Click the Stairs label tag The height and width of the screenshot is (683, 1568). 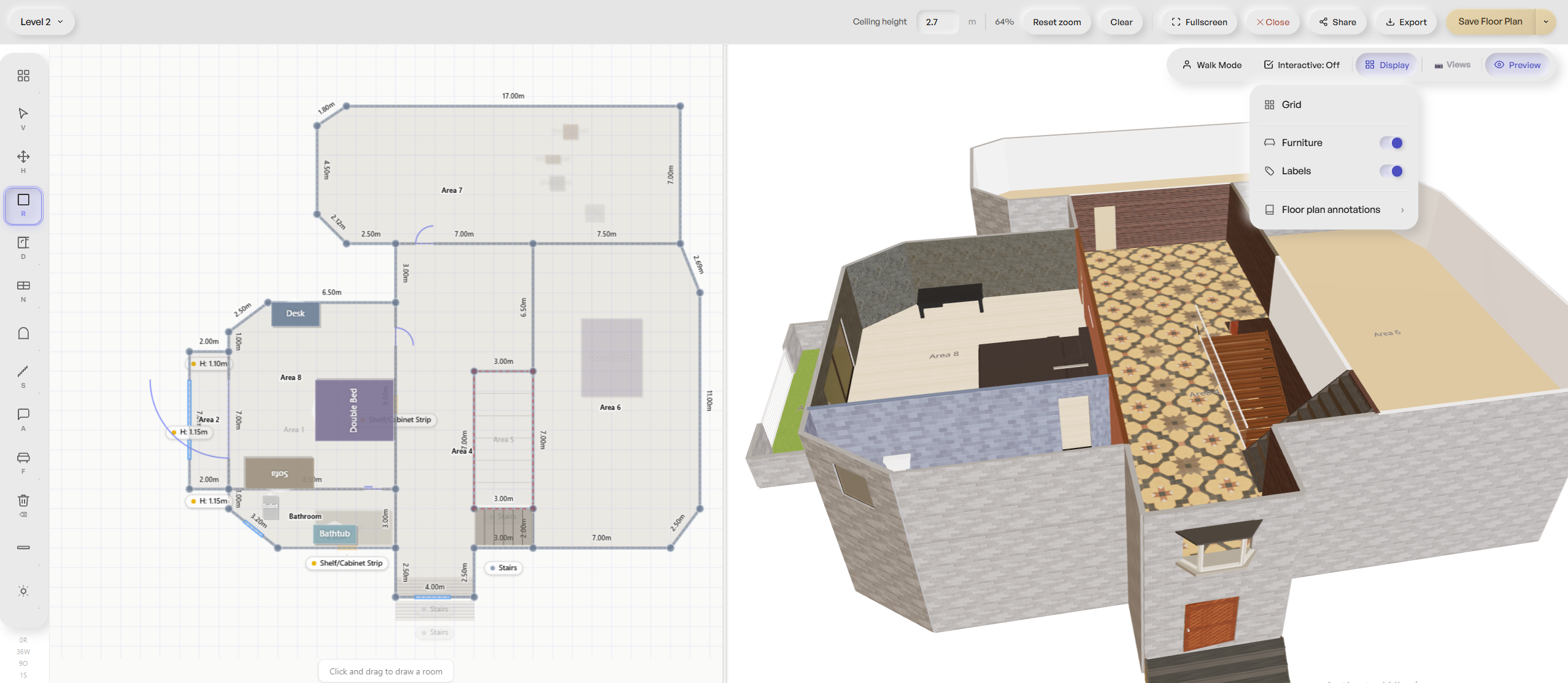503,568
